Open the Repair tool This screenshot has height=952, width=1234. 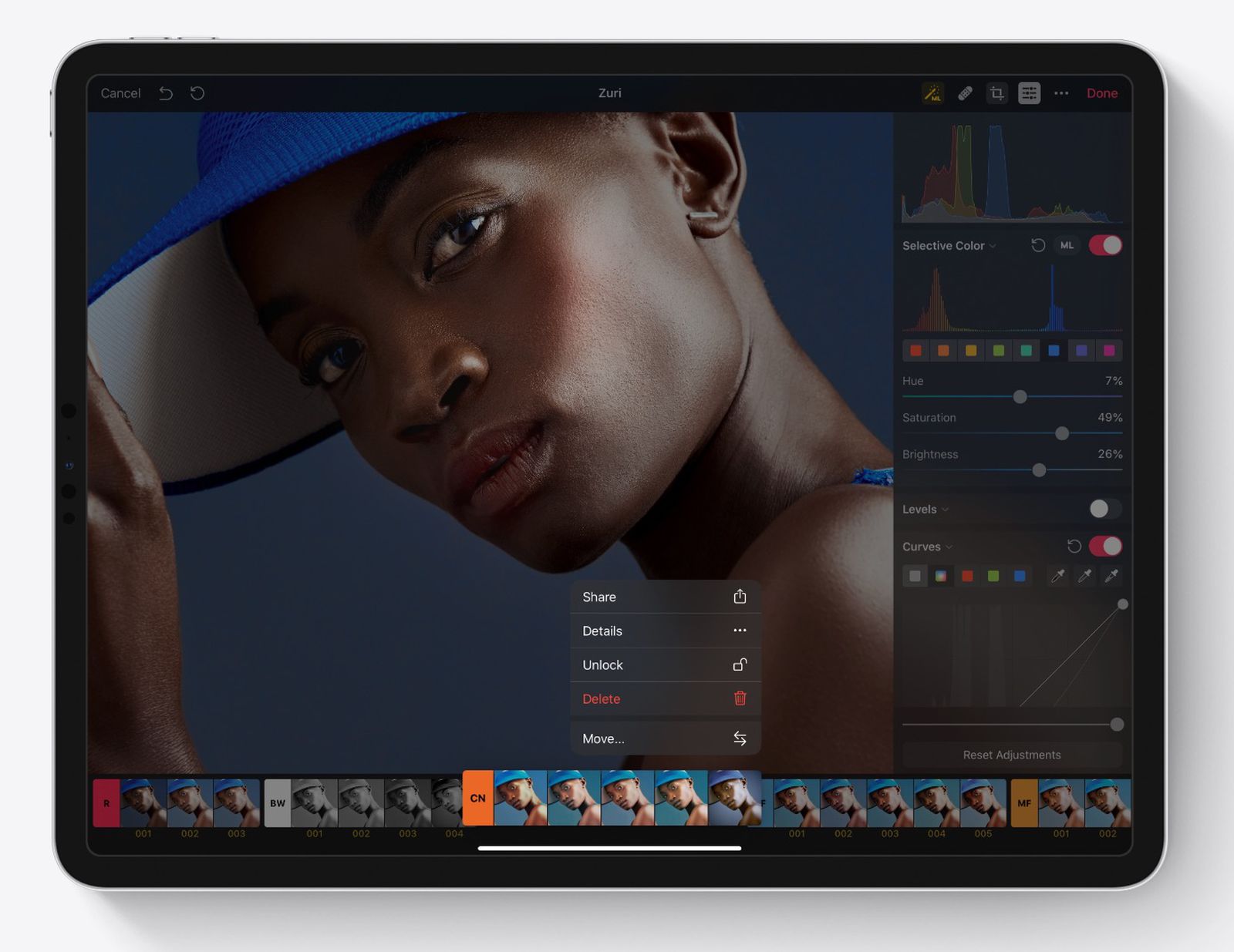pos(965,93)
